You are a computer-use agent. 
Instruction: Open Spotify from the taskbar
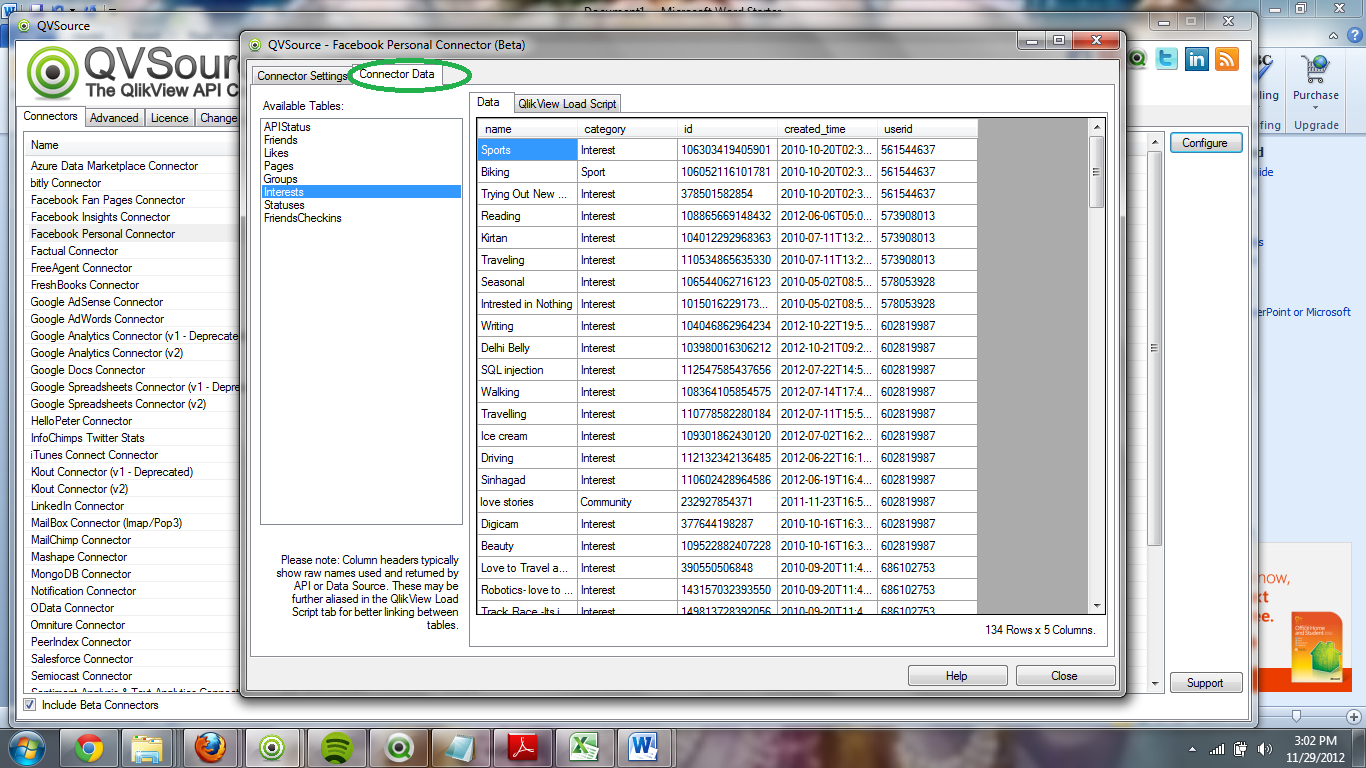pyautogui.click(x=336, y=747)
